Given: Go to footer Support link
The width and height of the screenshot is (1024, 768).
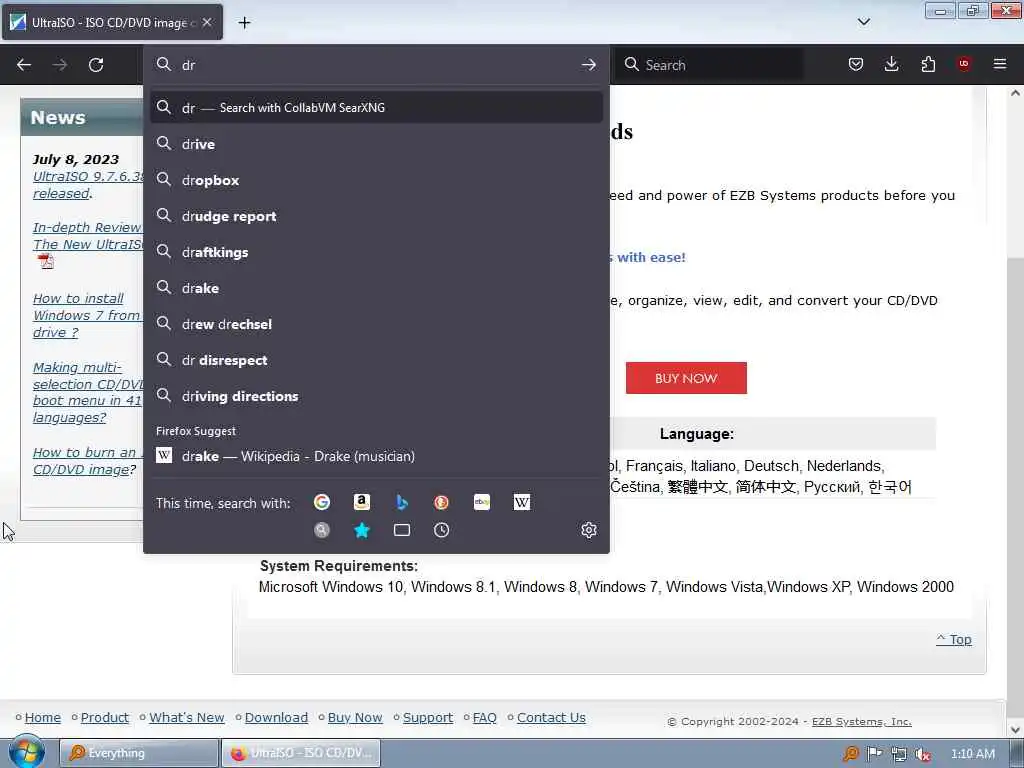Looking at the screenshot, I should [428, 718].
